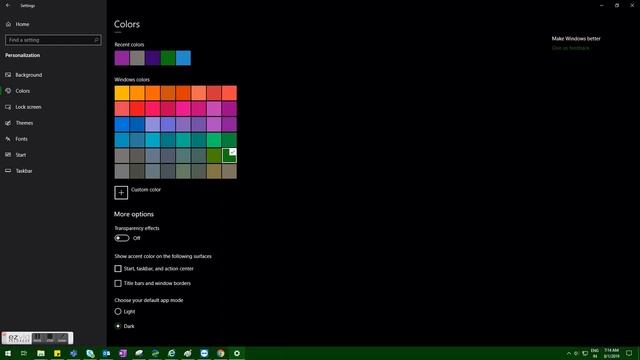The image size is (640, 360).
Task: Open Chrome from the taskbar
Action: click(x=221, y=353)
